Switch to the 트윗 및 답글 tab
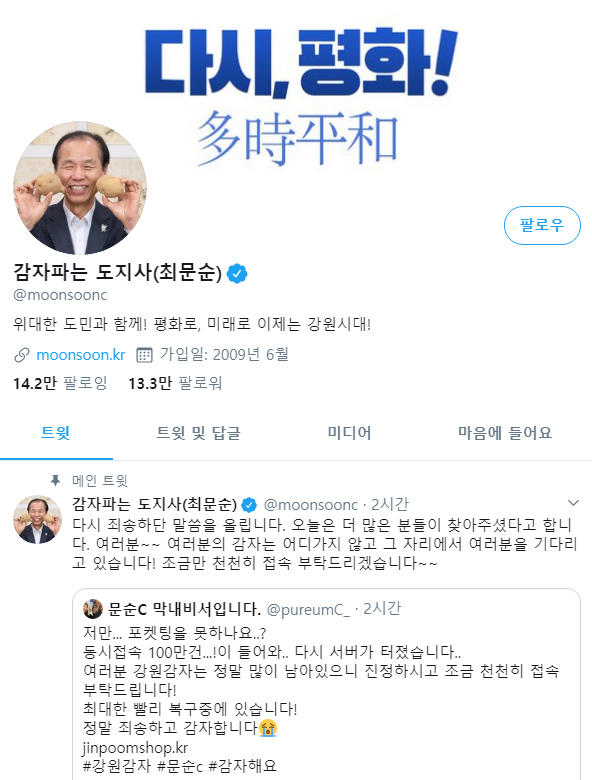The width and height of the screenshot is (592, 780). coord(198,433)
